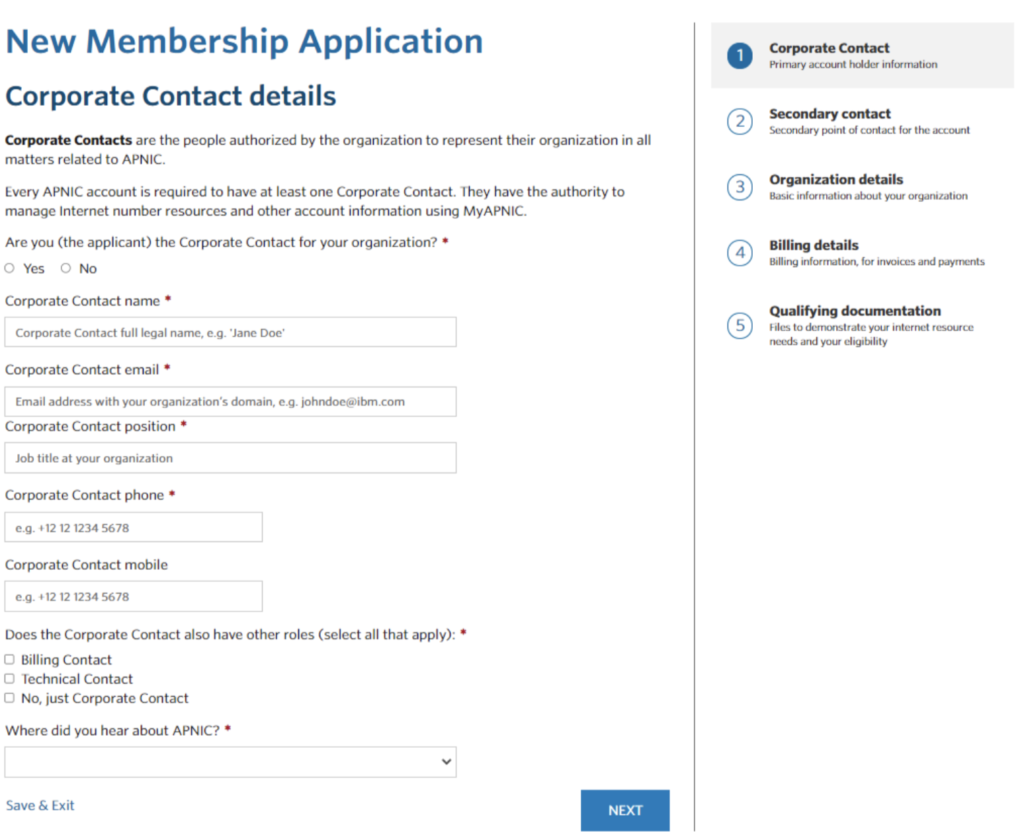Click the step 1 circle icon

[740, 56]
